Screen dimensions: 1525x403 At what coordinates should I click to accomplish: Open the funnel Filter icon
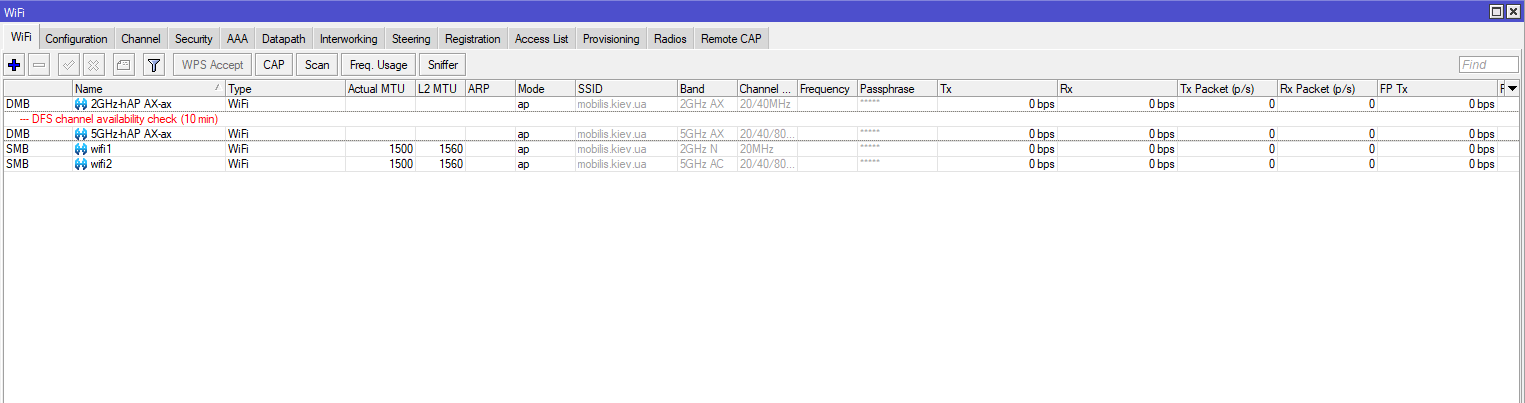[153, 65]
